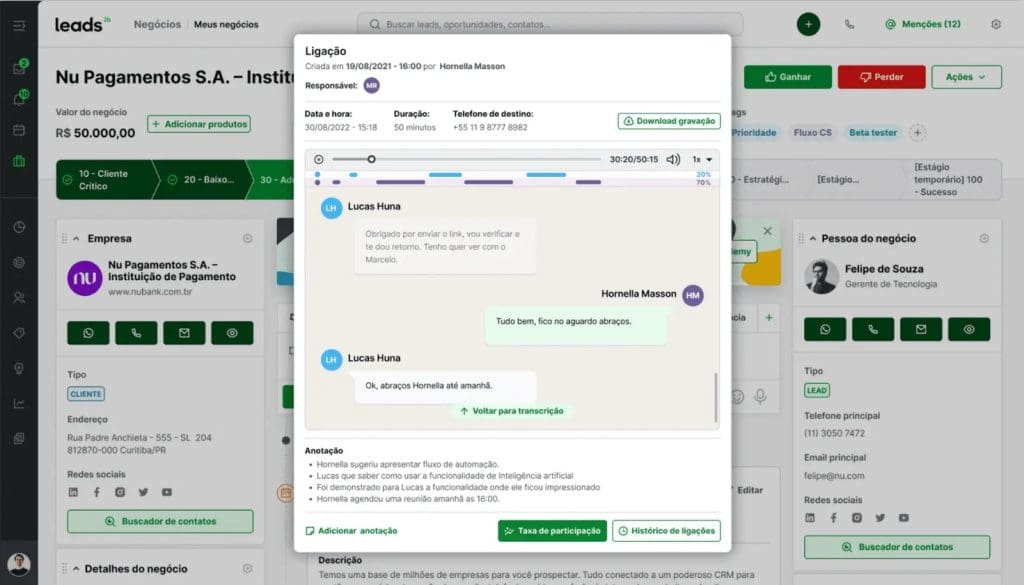
Task: Open Meus negócios nav item
Action: point(226,24)
